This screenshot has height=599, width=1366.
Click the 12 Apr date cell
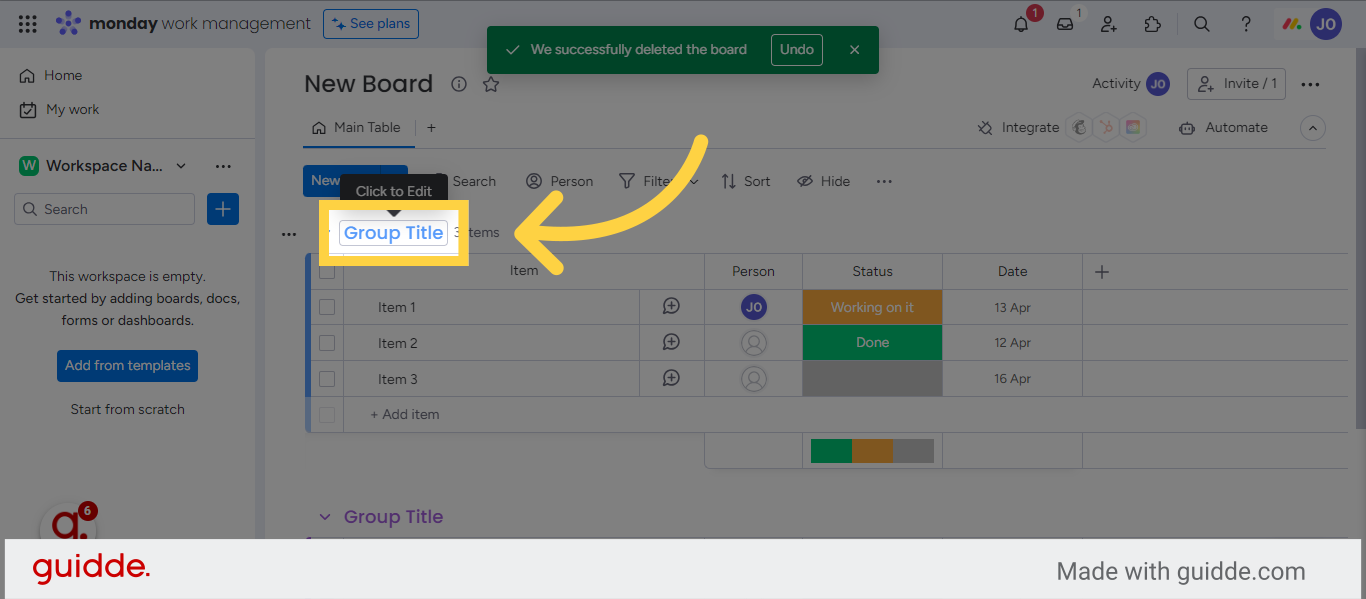tap(1012, 343)
